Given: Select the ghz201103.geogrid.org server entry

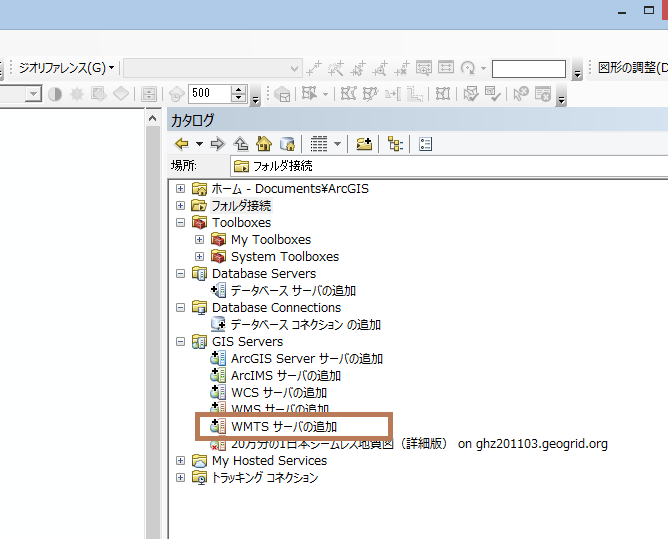Looking at the screenshot, I should point(409,444).
